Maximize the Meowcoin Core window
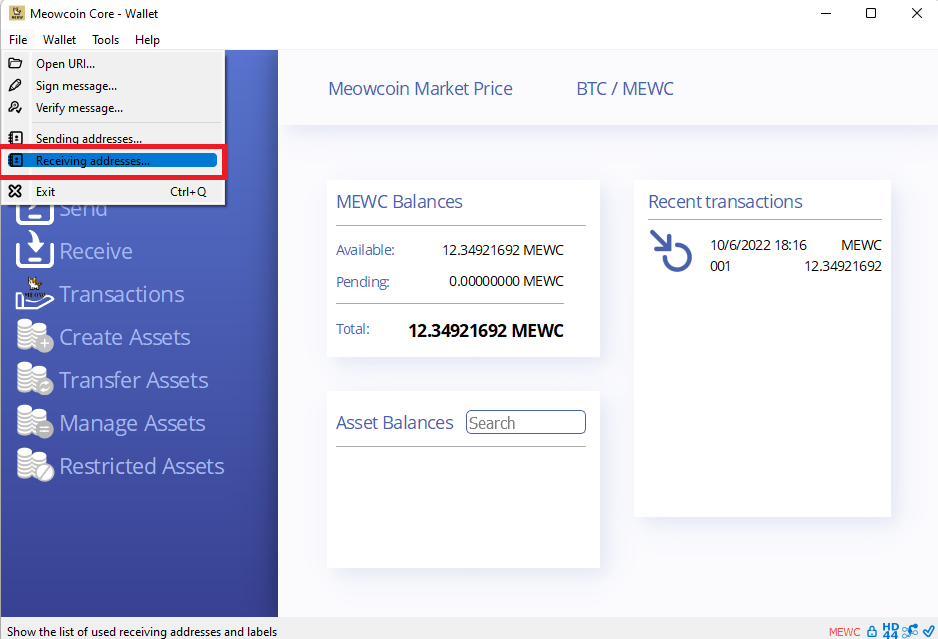This screenshot has width=938, height=639. [871, 13]
